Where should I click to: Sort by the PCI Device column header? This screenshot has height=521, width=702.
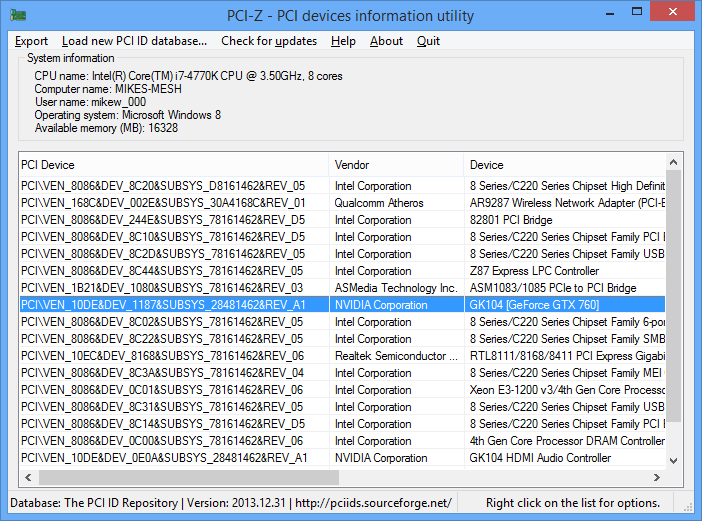(174, 165)
